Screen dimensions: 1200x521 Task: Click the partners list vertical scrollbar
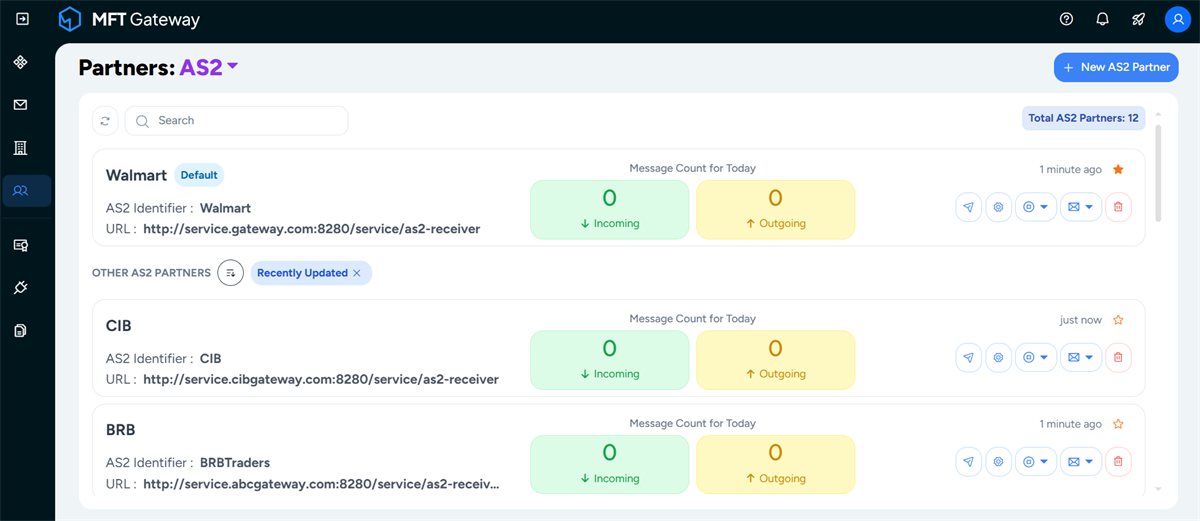pyautogui.click(x=1158, y=172)
